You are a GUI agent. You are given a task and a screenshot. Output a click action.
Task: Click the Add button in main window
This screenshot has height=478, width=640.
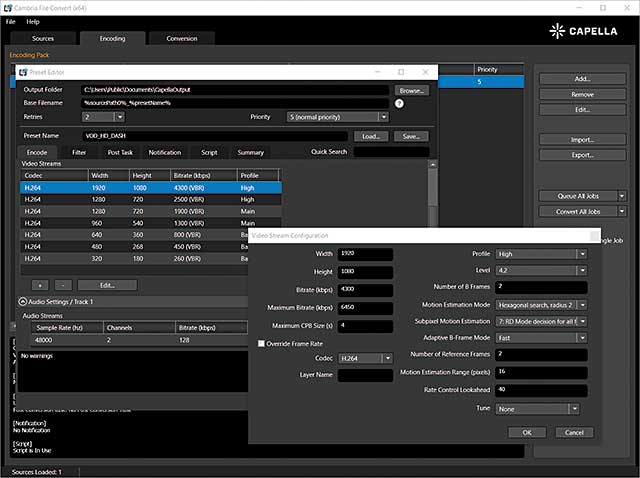tap(582, 79)
